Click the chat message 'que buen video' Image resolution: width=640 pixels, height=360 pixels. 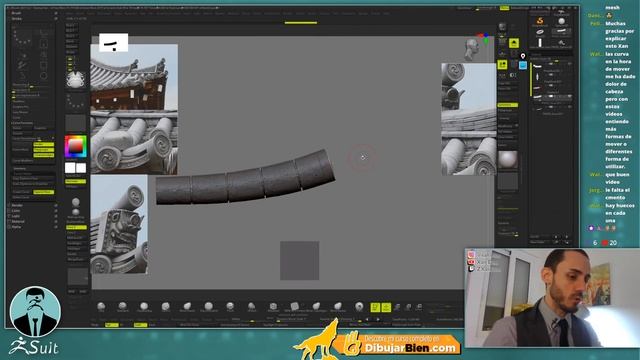[619, 178]
